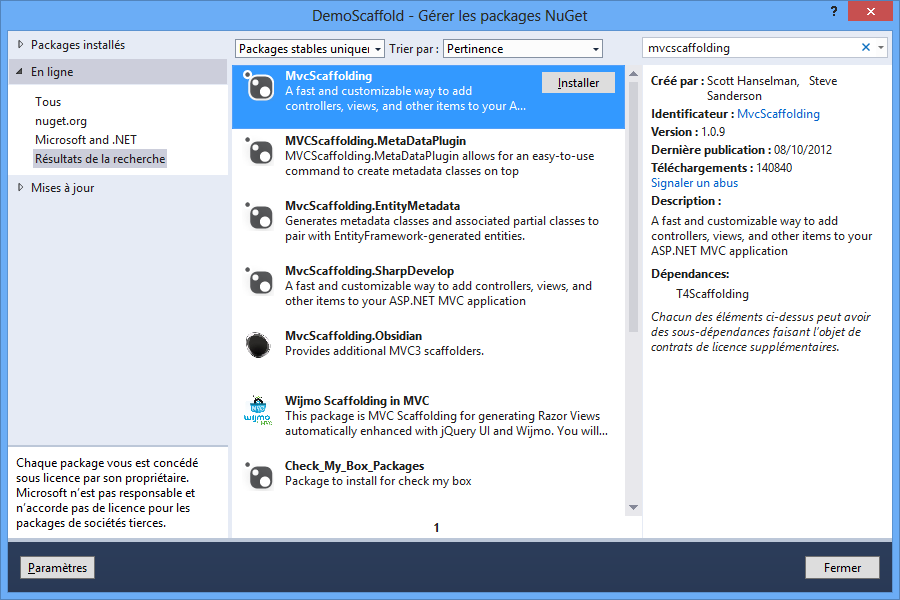Clear the search box with the X icon

click(x=866, y=48)
